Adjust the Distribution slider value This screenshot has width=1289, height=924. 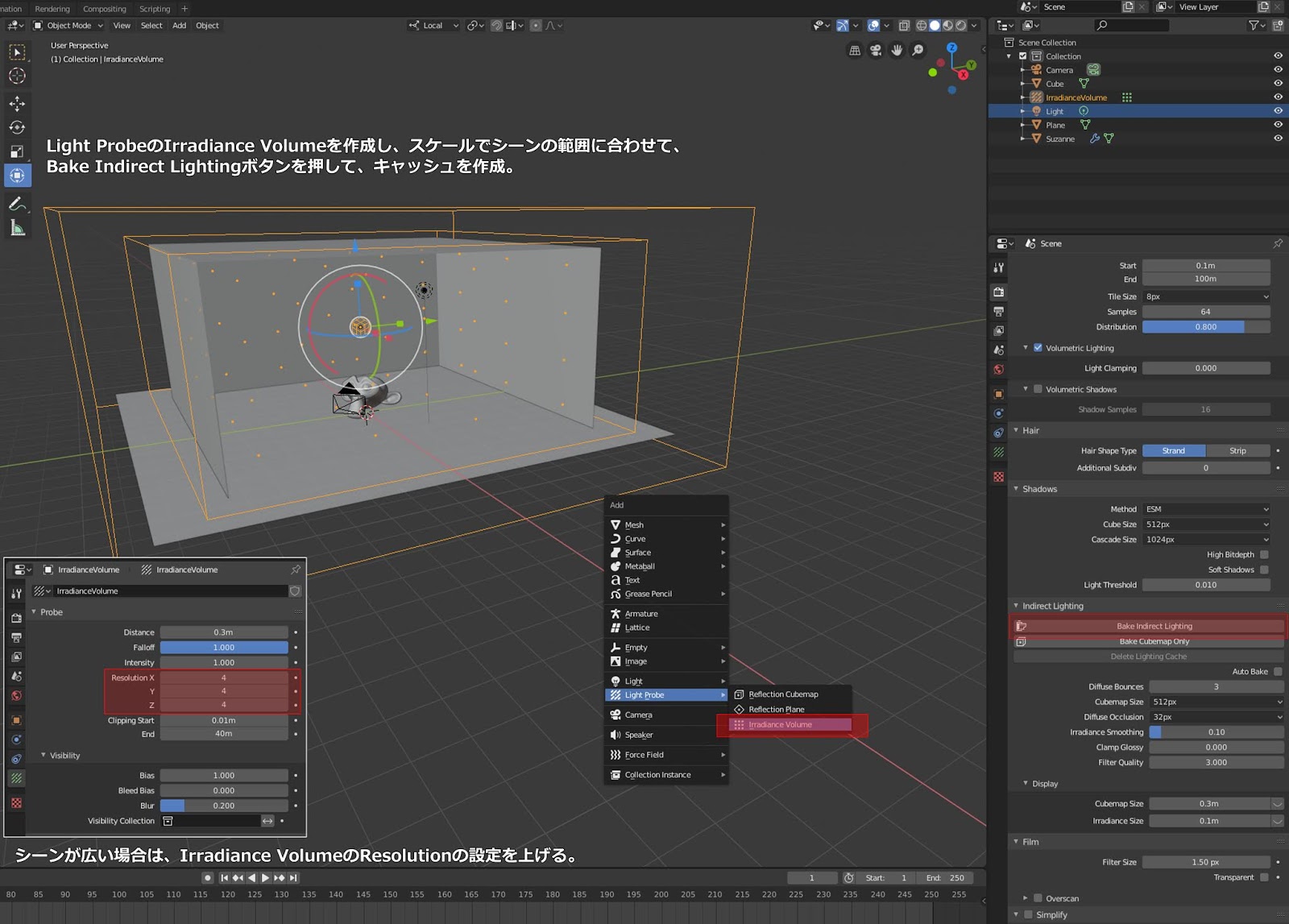[x=1206, y=326]
